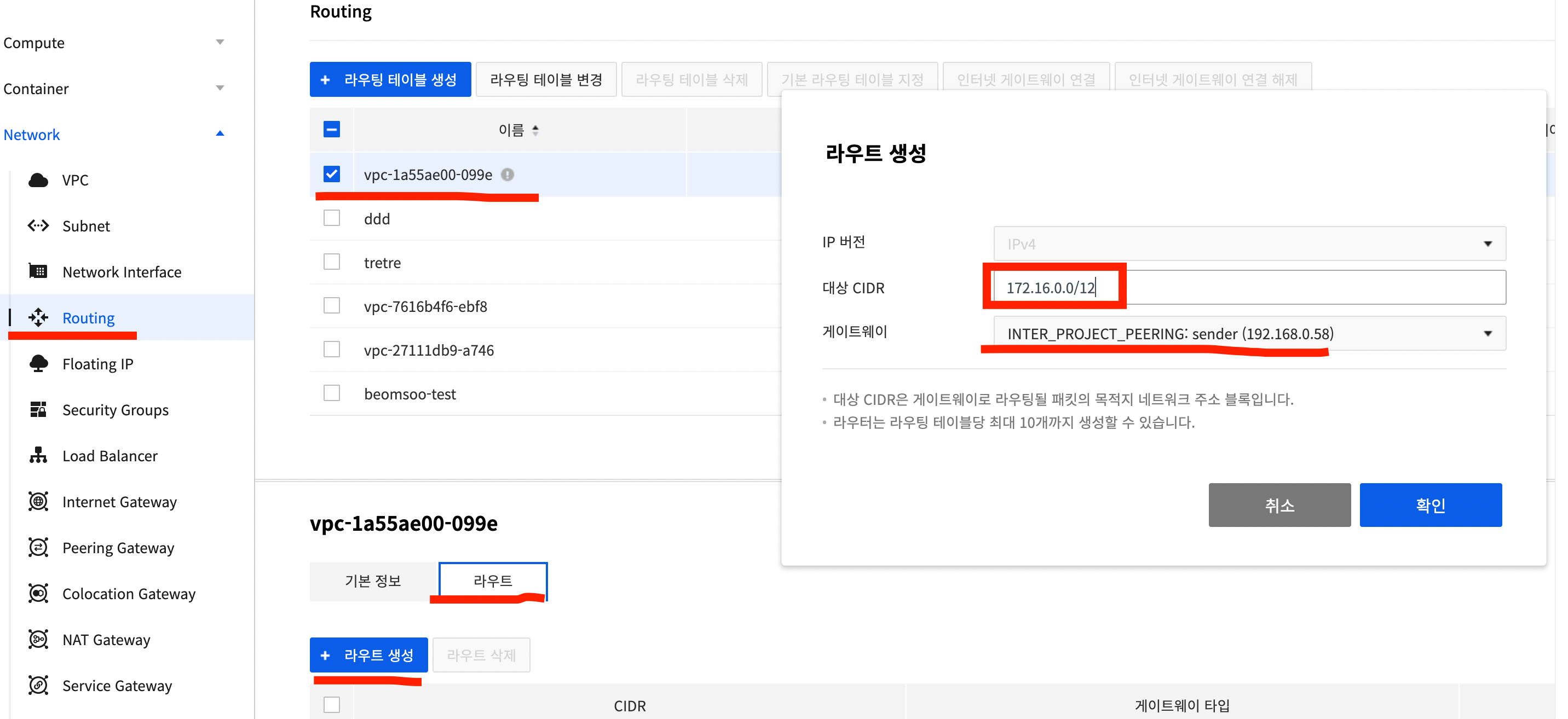
Task: Click the 확인 confirm button
Action: click(x=1430, y=505)
